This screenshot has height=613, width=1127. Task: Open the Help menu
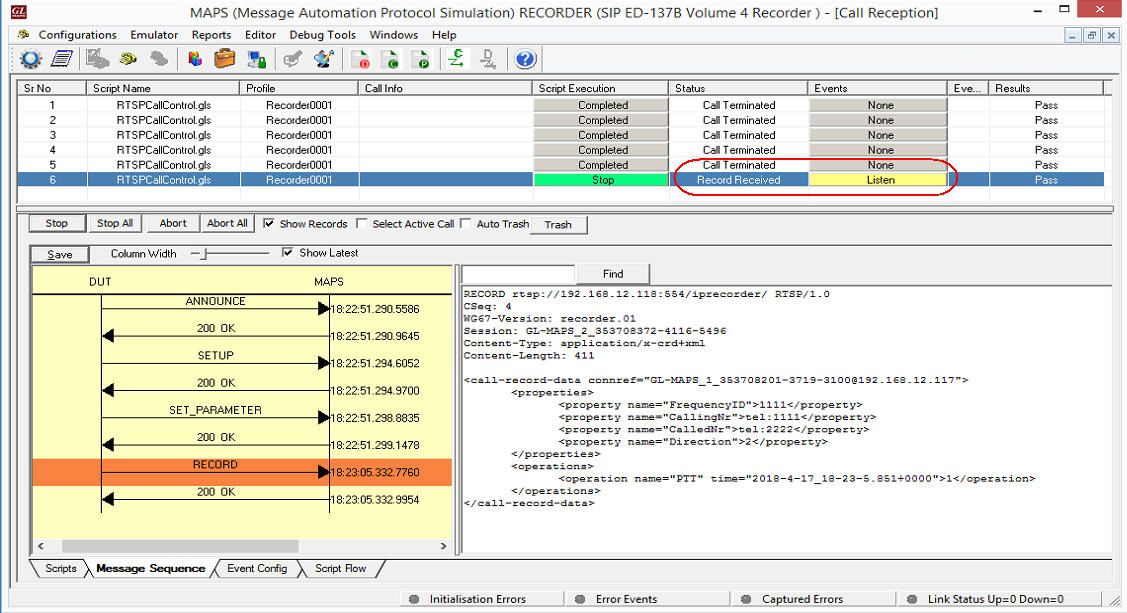click(444, 34)
